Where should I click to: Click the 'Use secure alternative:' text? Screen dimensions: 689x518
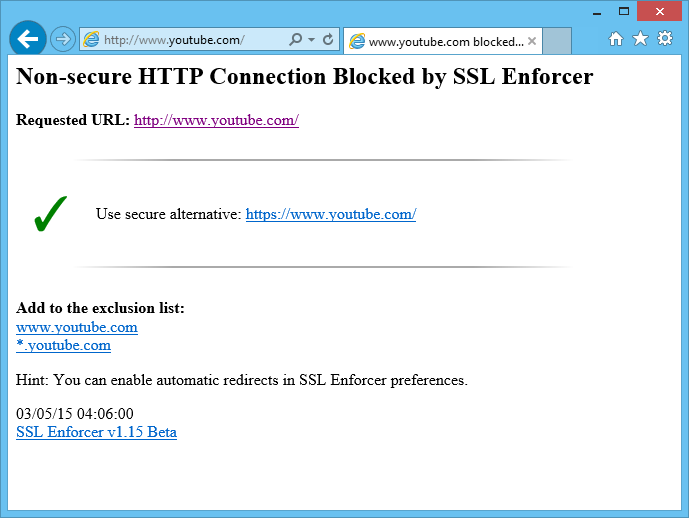(169, 214)
